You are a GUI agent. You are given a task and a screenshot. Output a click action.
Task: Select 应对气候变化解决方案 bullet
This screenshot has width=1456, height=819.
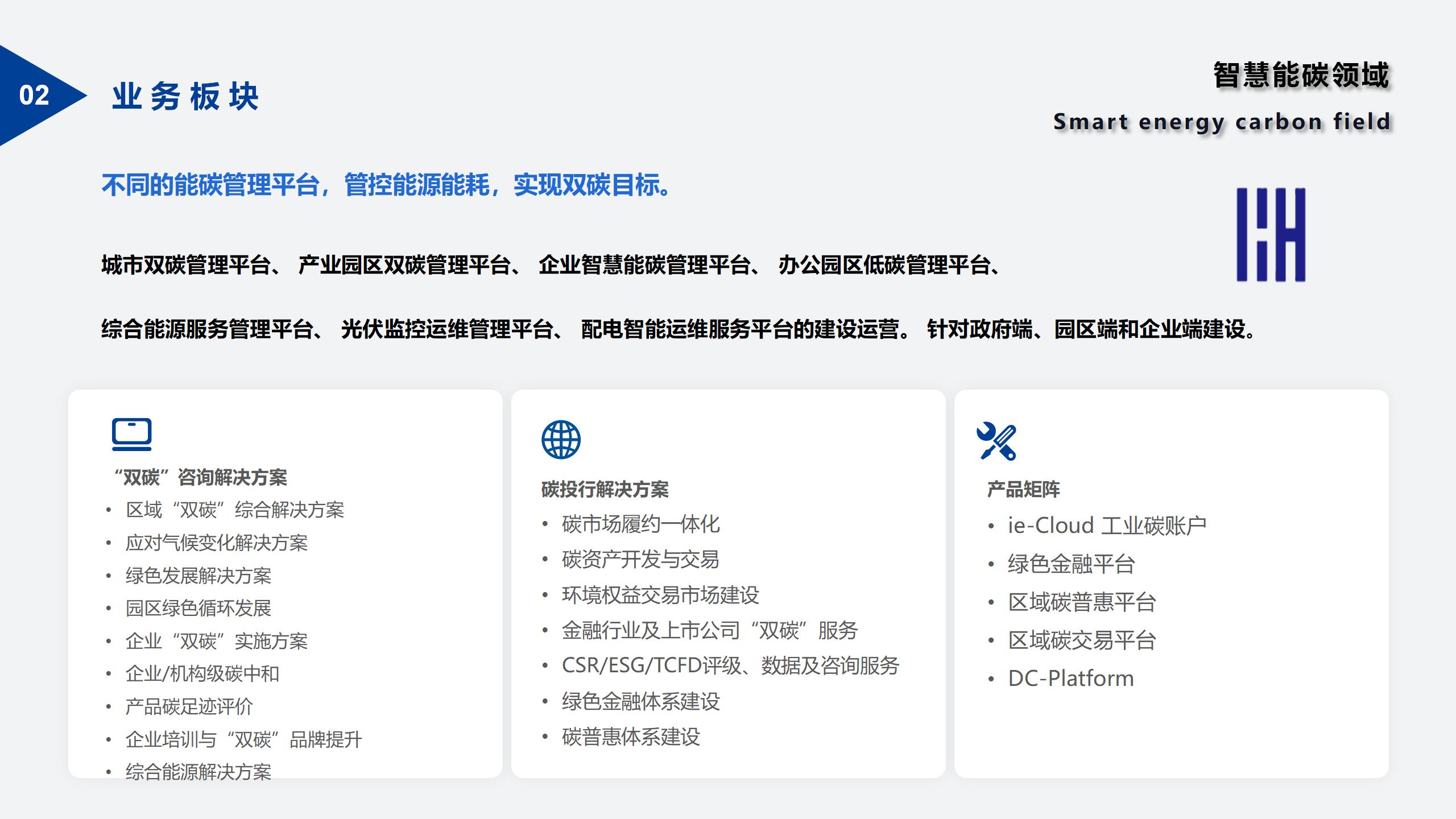tap(216, 543)
